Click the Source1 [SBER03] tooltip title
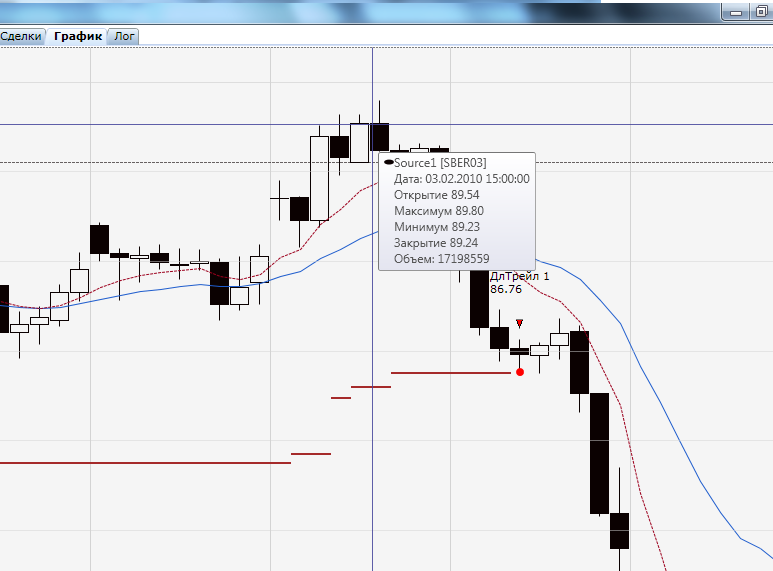This screenshot has height=571, width=773. pyautogui.click(x=440, y=163)
